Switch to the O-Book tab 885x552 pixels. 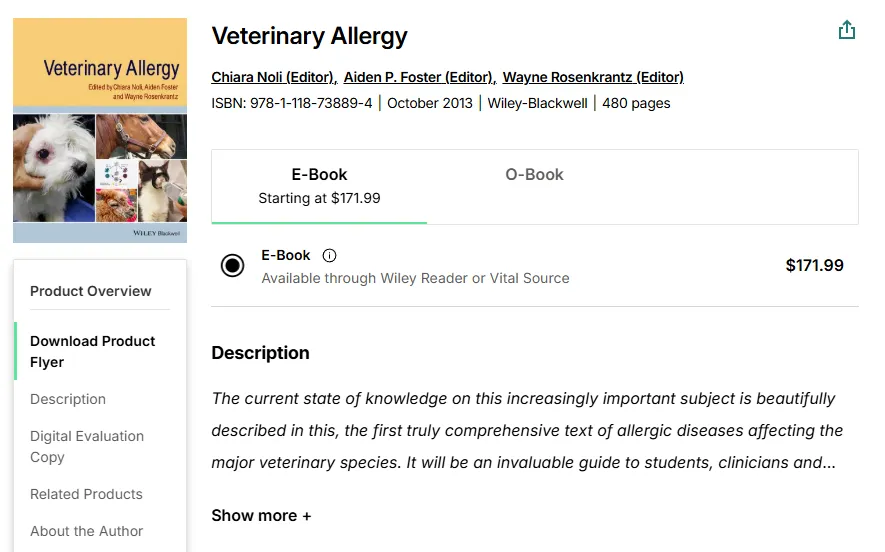(534, 175)
